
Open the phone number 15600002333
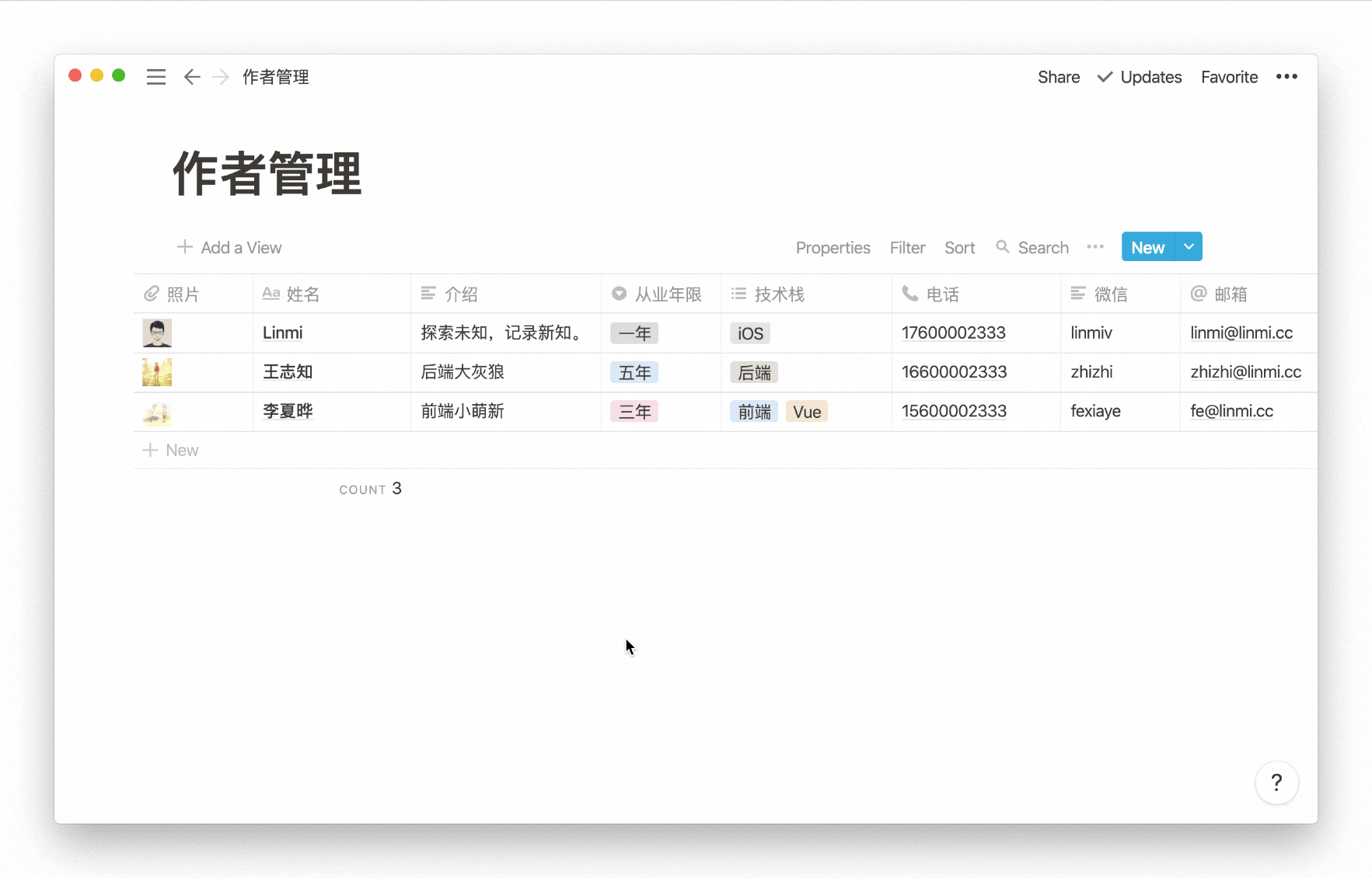(x=954, y=410)
